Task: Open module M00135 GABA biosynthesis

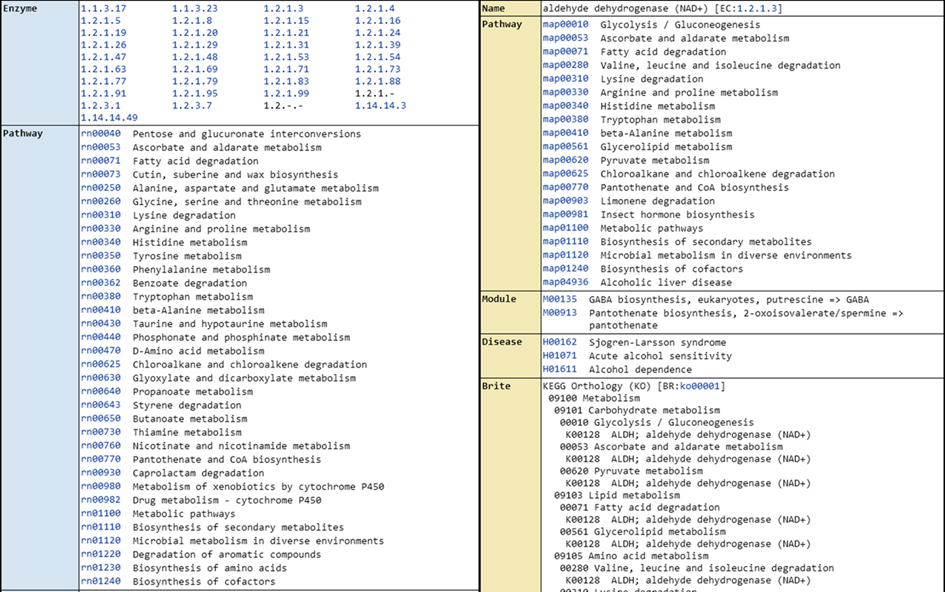Action: click(559, 299)
